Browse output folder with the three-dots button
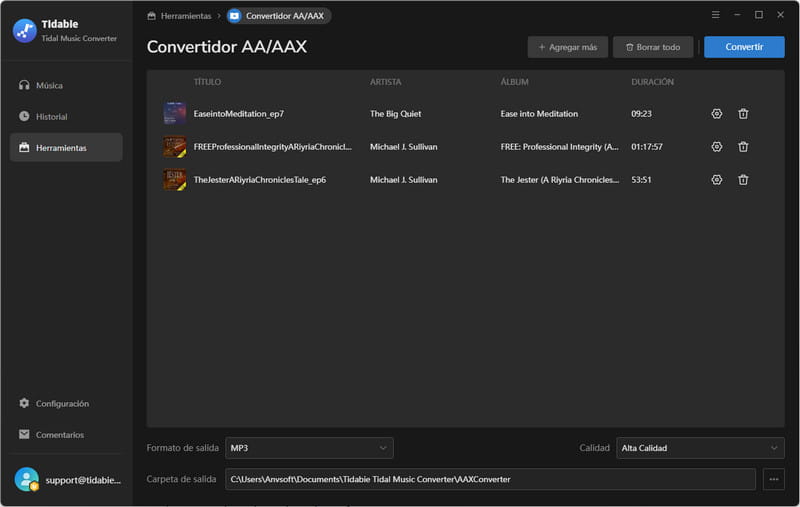800x507 pixels. [773, 479]
